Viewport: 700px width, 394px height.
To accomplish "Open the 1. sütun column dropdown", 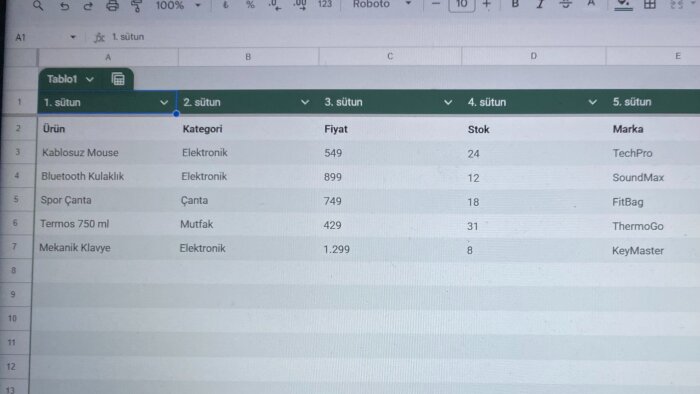I will 164,103.
